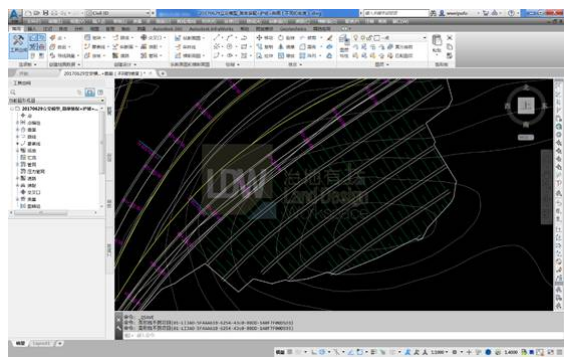Open the Autodesk InfraWorks ribbon tab

tap(211, 29)
